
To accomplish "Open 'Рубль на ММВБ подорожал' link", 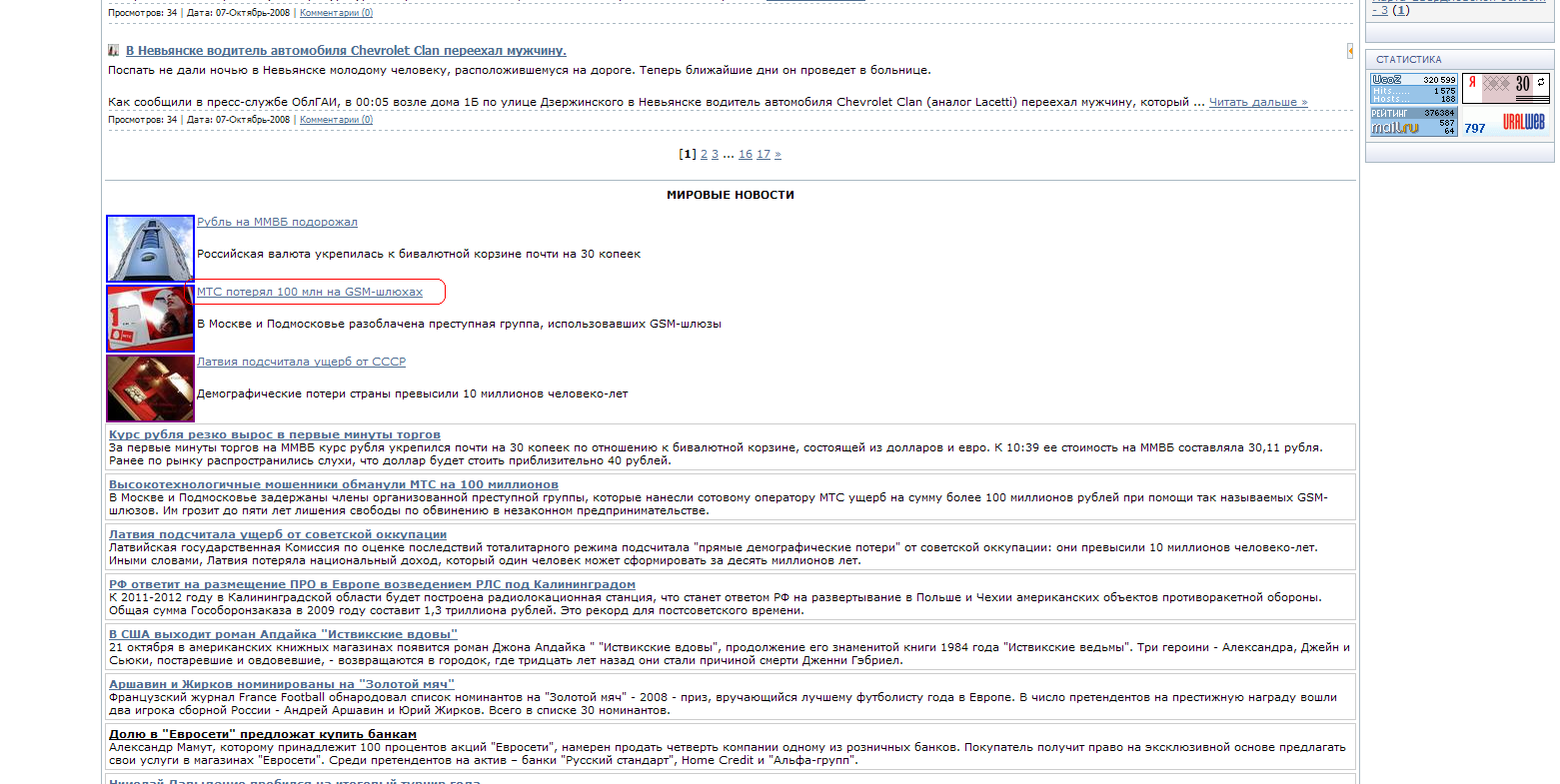I will (x=277, y=222).
